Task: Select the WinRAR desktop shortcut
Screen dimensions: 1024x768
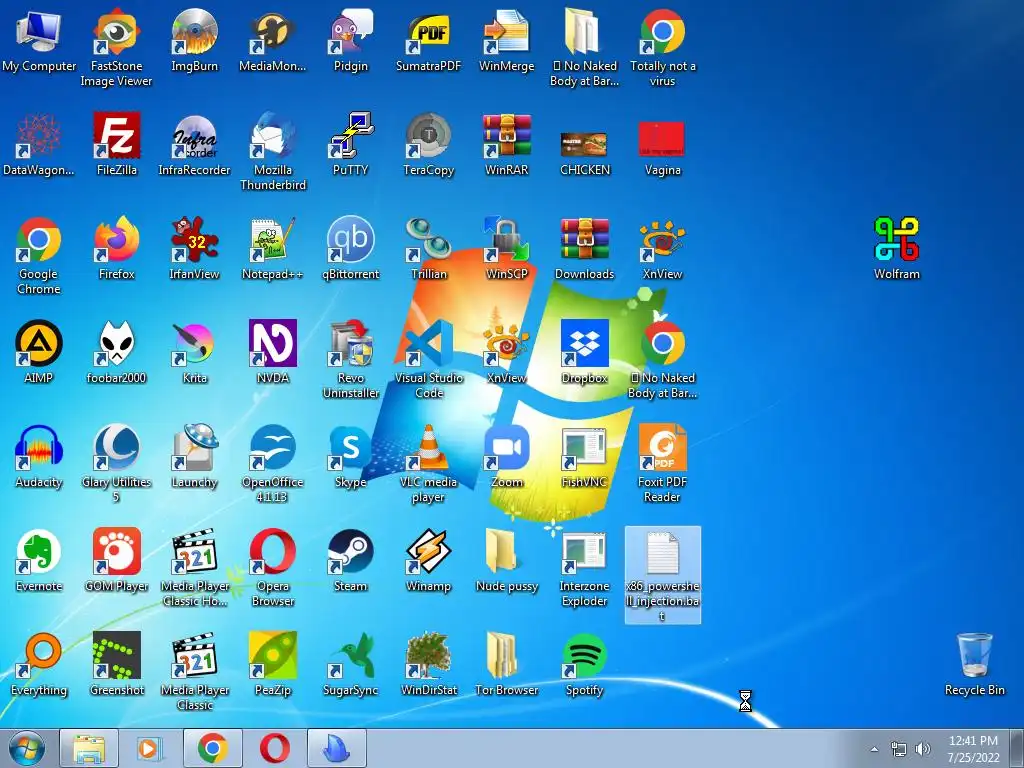Action: (507, 144)
